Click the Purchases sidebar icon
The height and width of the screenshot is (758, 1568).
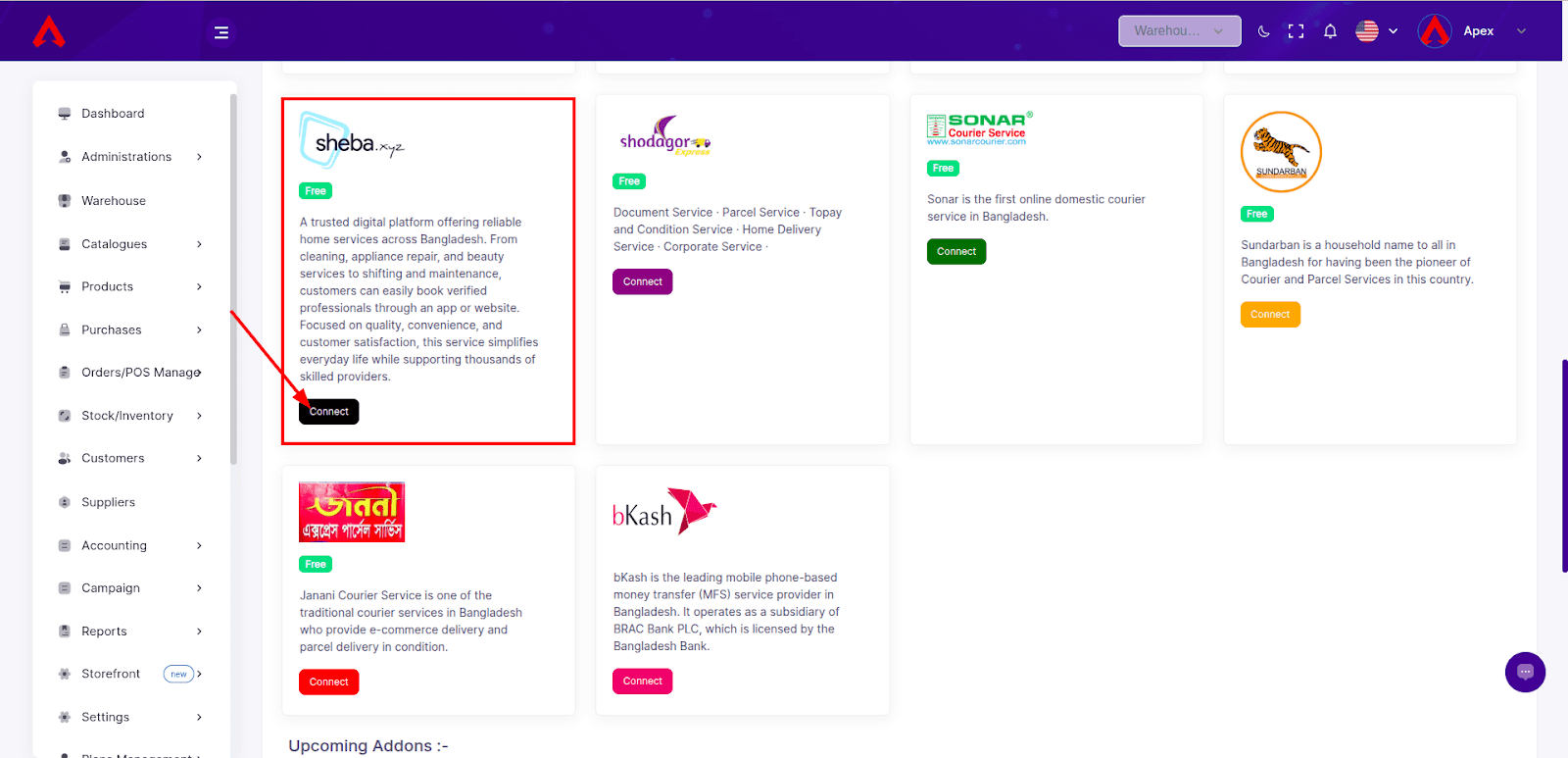coord(65,330)
